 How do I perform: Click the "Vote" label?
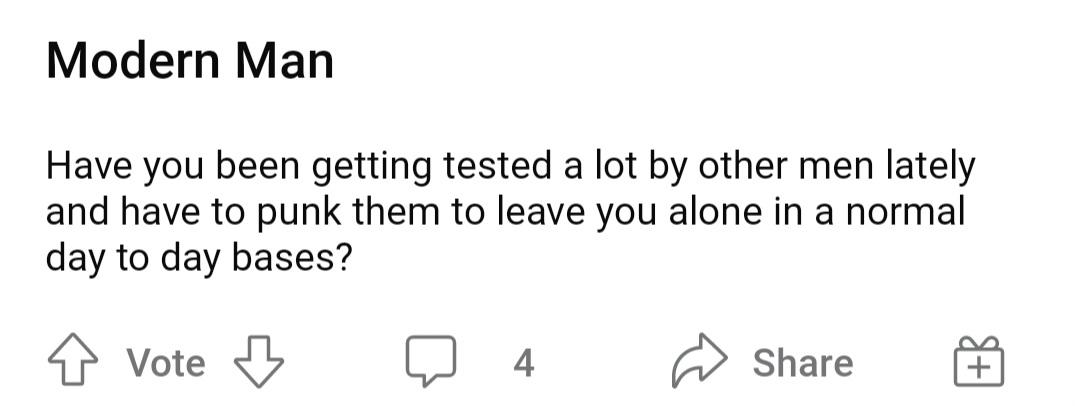[166, 363]
